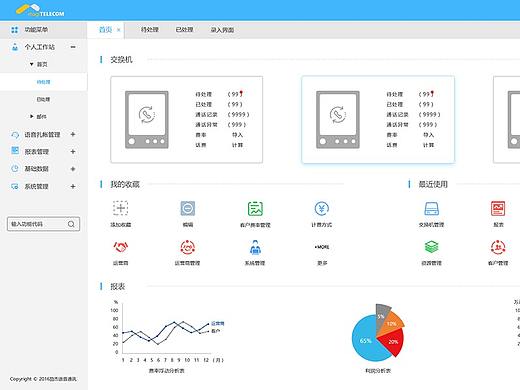
Task: Click the rate fluctuation line chart
Action: tap(168, 336)
